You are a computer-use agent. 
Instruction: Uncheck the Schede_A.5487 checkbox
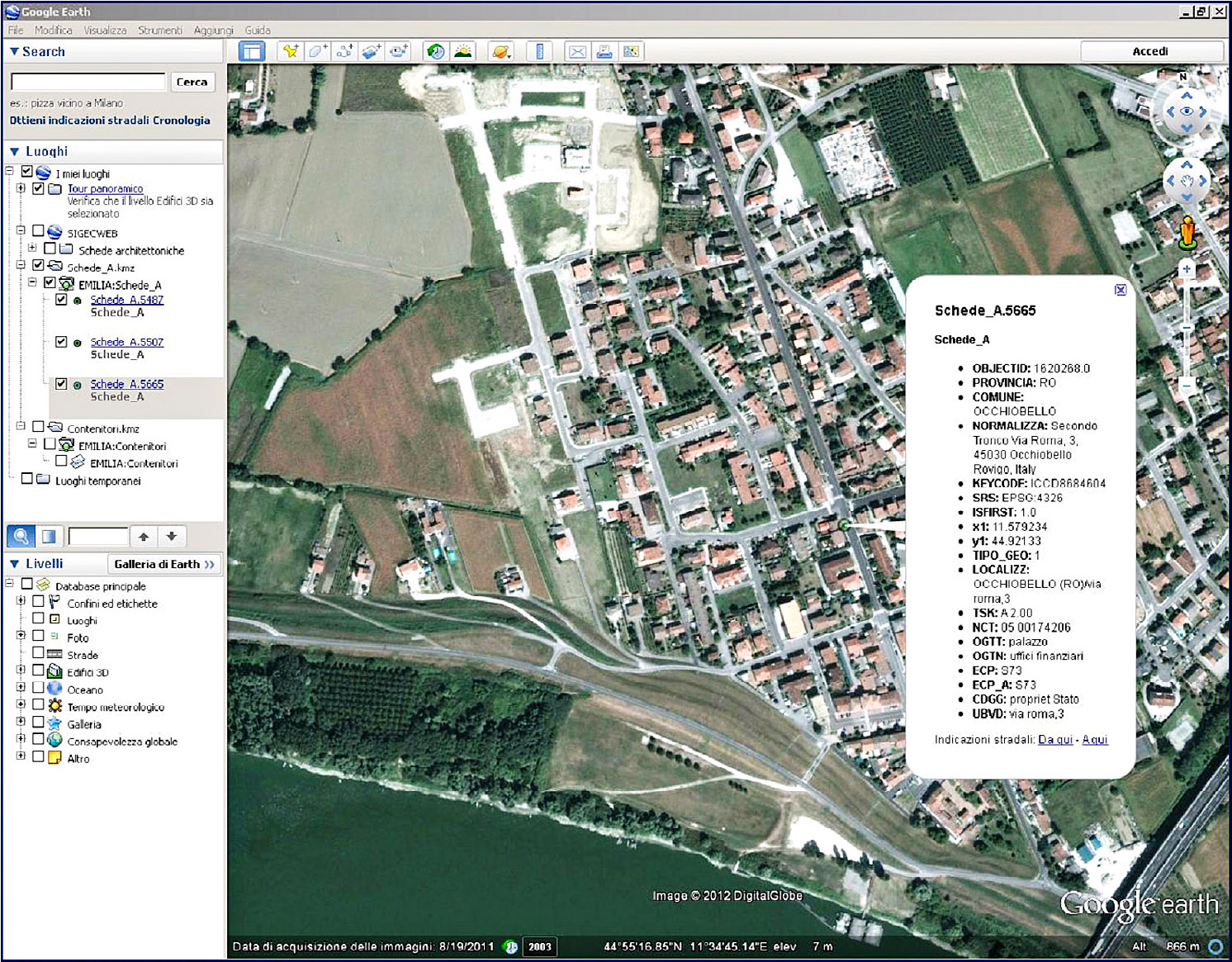pyautogui.click(x=61, y=300)
